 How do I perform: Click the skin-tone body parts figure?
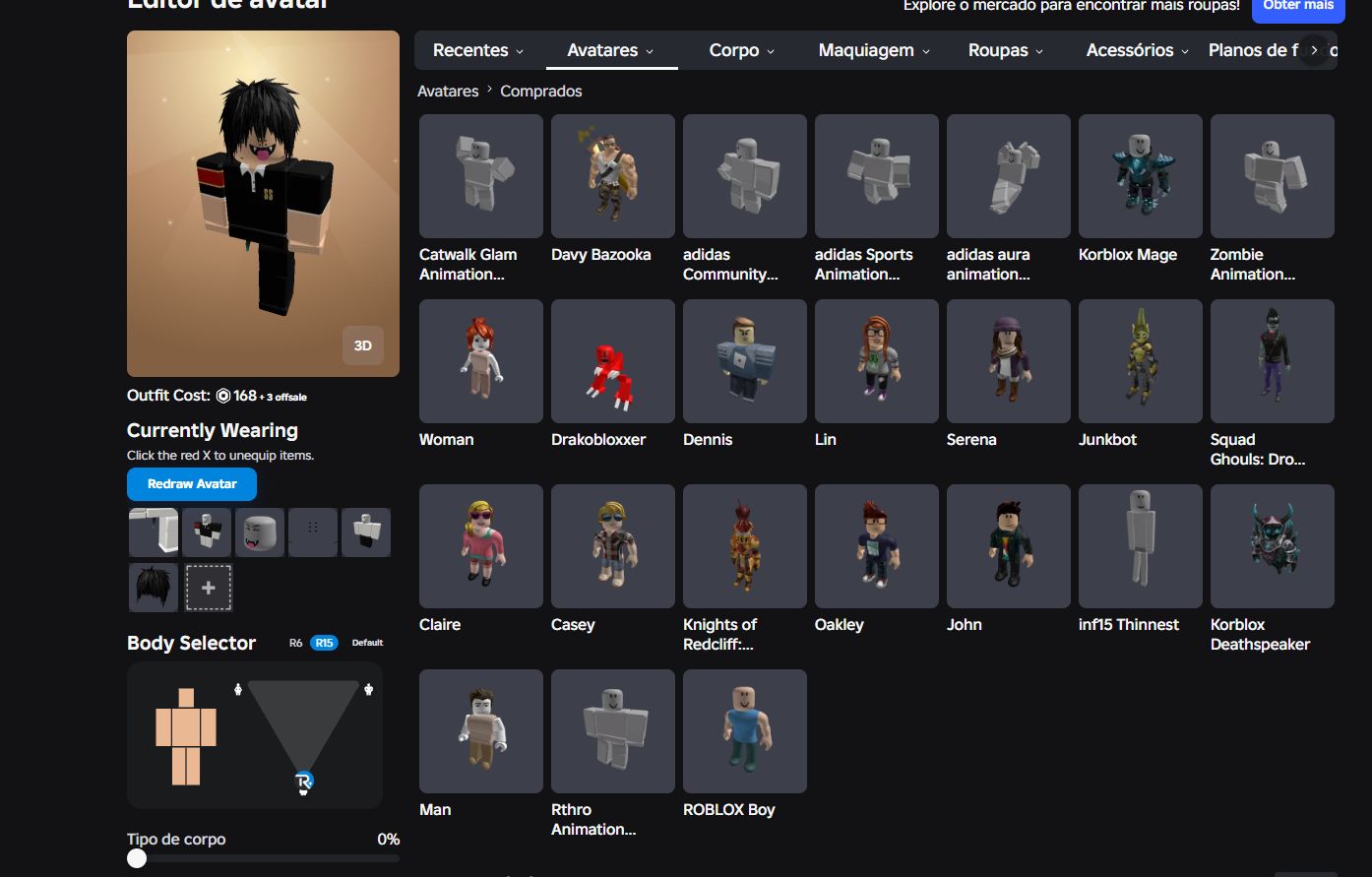pos(186,736)
